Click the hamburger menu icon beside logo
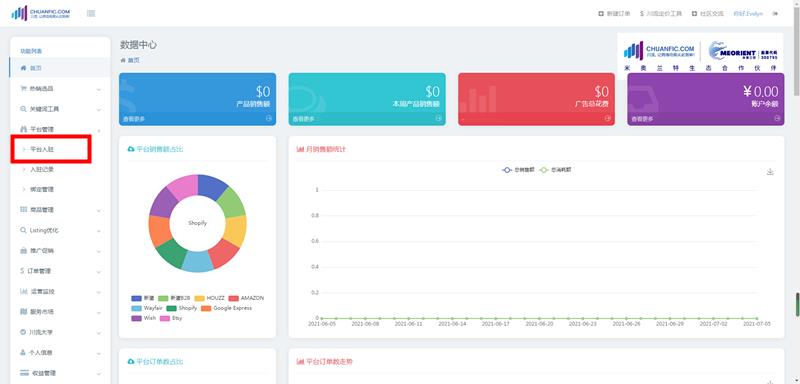800x384 pixels. (91, 13)
